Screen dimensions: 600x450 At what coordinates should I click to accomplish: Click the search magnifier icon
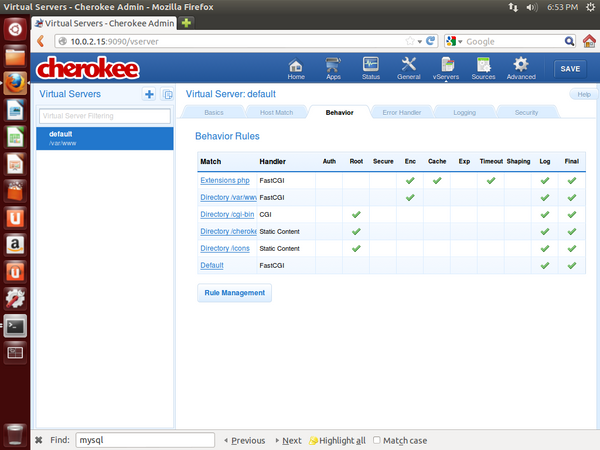[569, 41]
